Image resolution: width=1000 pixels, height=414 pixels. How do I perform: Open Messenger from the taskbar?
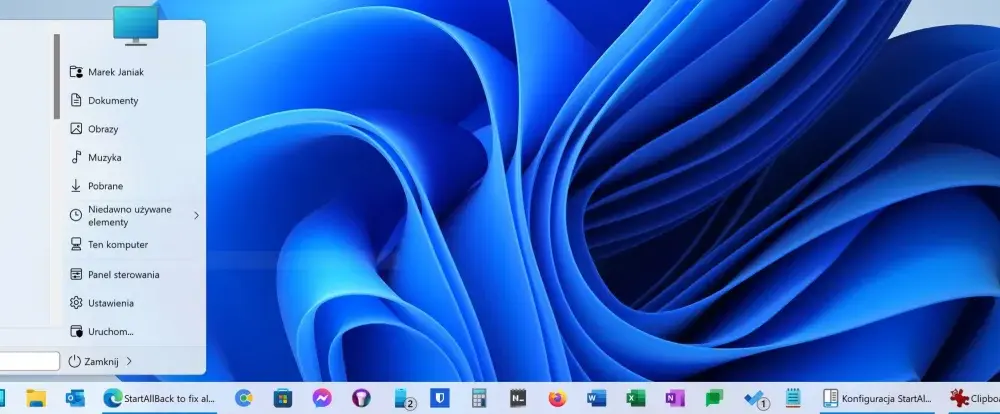tap(322, 398)
